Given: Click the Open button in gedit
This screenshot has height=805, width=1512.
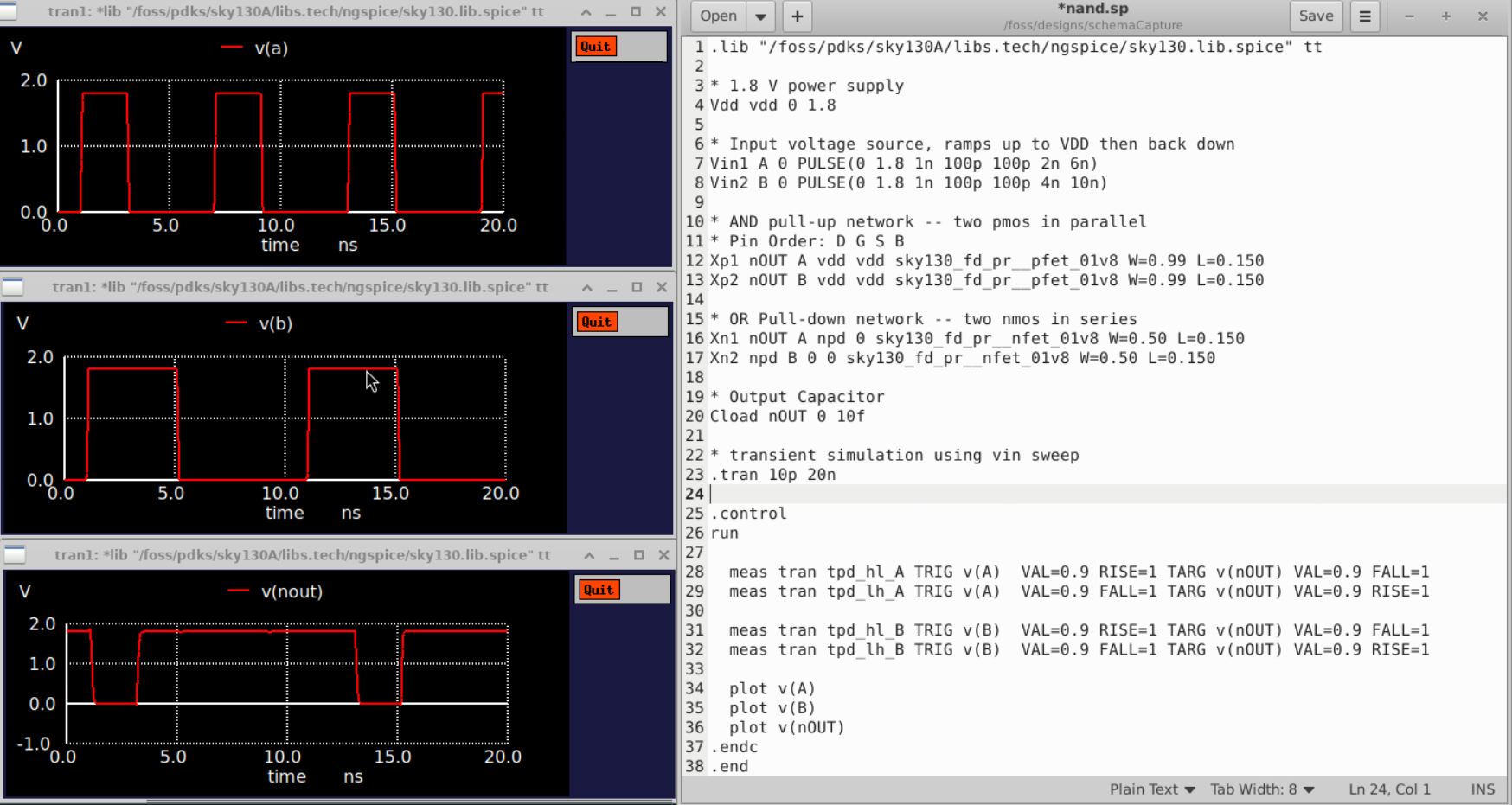Looking at the screenshot, I should 718,16.
